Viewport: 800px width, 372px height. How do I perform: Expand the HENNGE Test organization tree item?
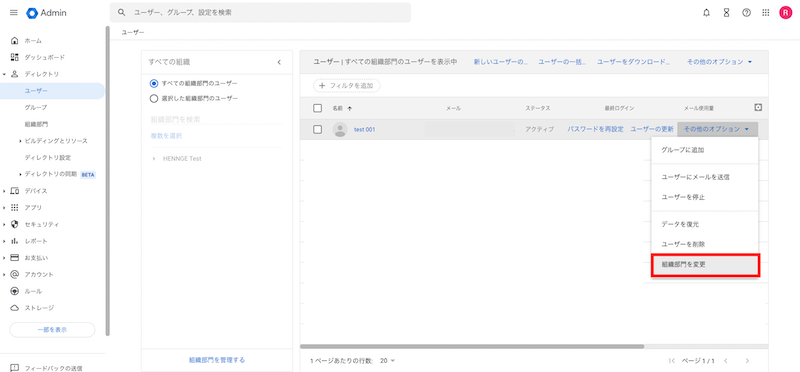point(154,159)
